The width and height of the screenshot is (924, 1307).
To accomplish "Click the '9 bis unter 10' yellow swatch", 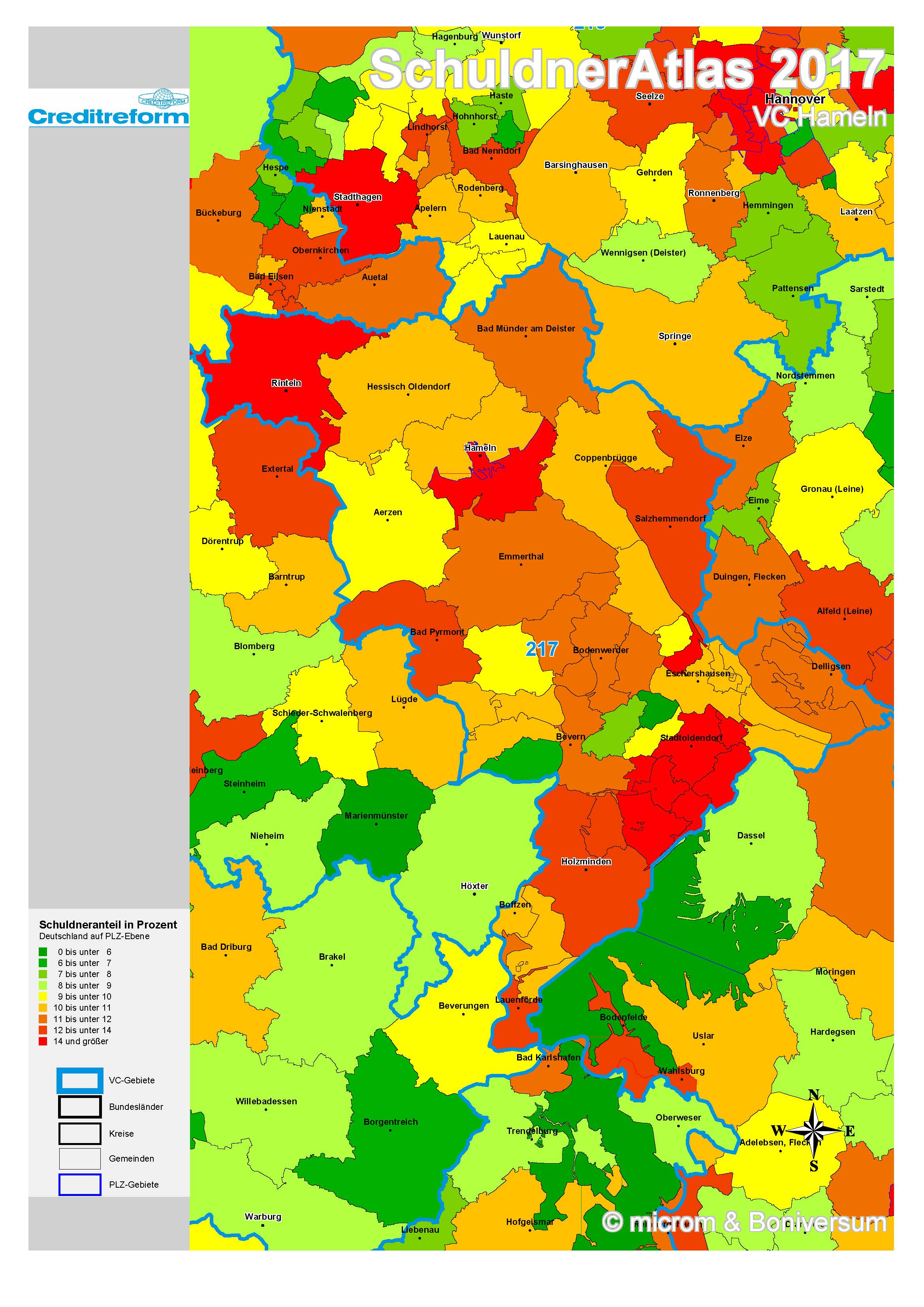I will pyautogui.click(x=43, y=997).
